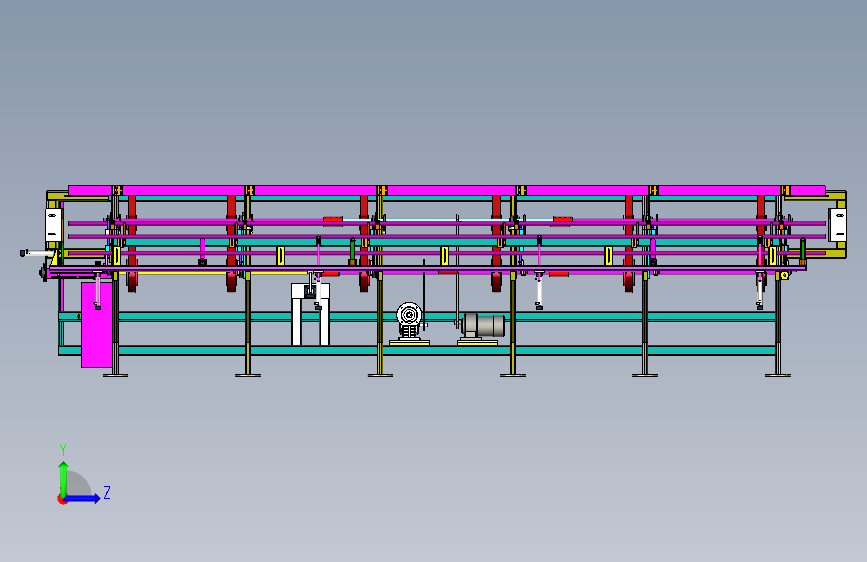Screen dimensions: 867x562
Task: Select the pneumatic cylinder protruding at far left
Action: click(38, 253)
